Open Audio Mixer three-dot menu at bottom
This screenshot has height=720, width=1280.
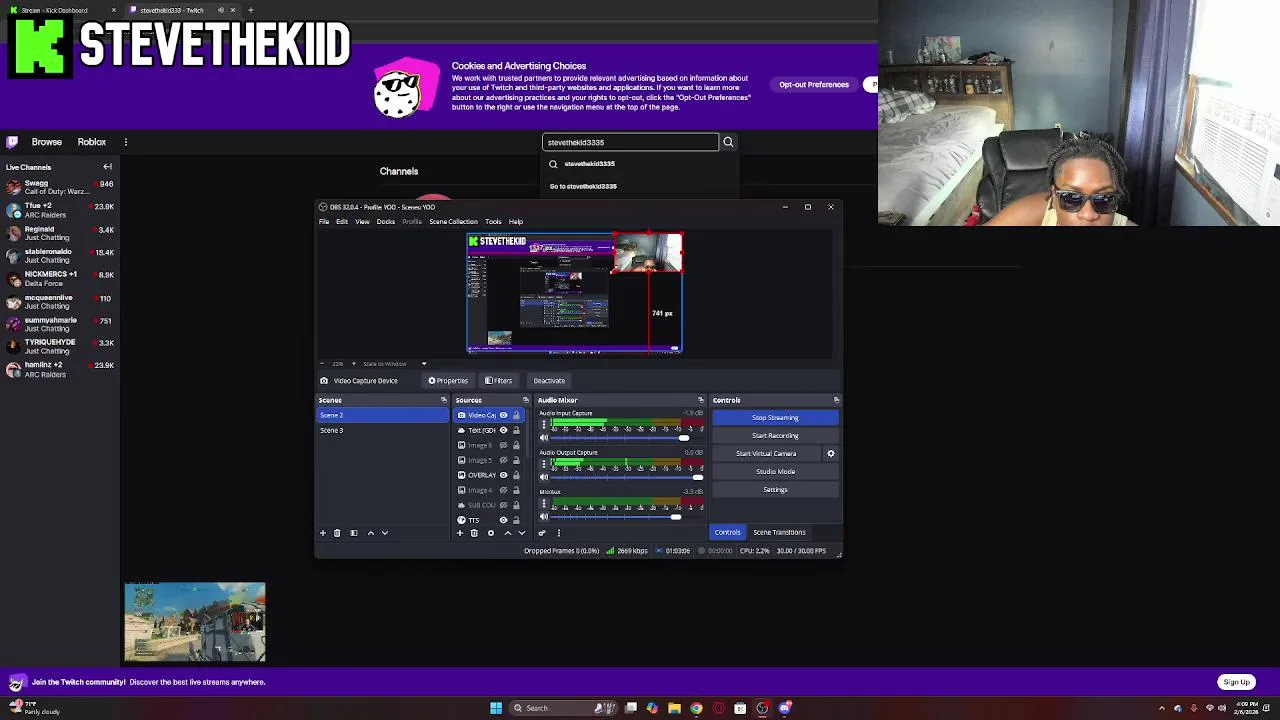coord(559,533)
